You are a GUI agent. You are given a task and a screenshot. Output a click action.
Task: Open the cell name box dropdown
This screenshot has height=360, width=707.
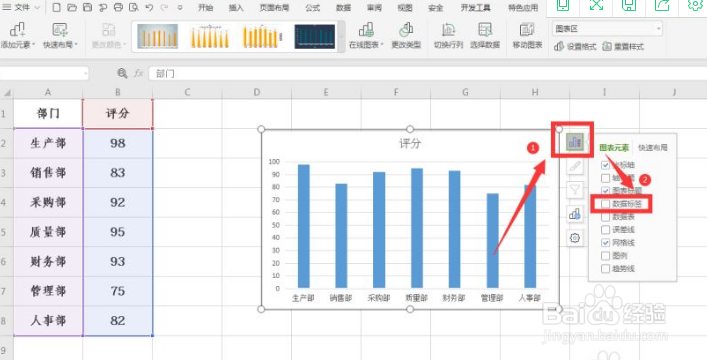tap(86, 74)
